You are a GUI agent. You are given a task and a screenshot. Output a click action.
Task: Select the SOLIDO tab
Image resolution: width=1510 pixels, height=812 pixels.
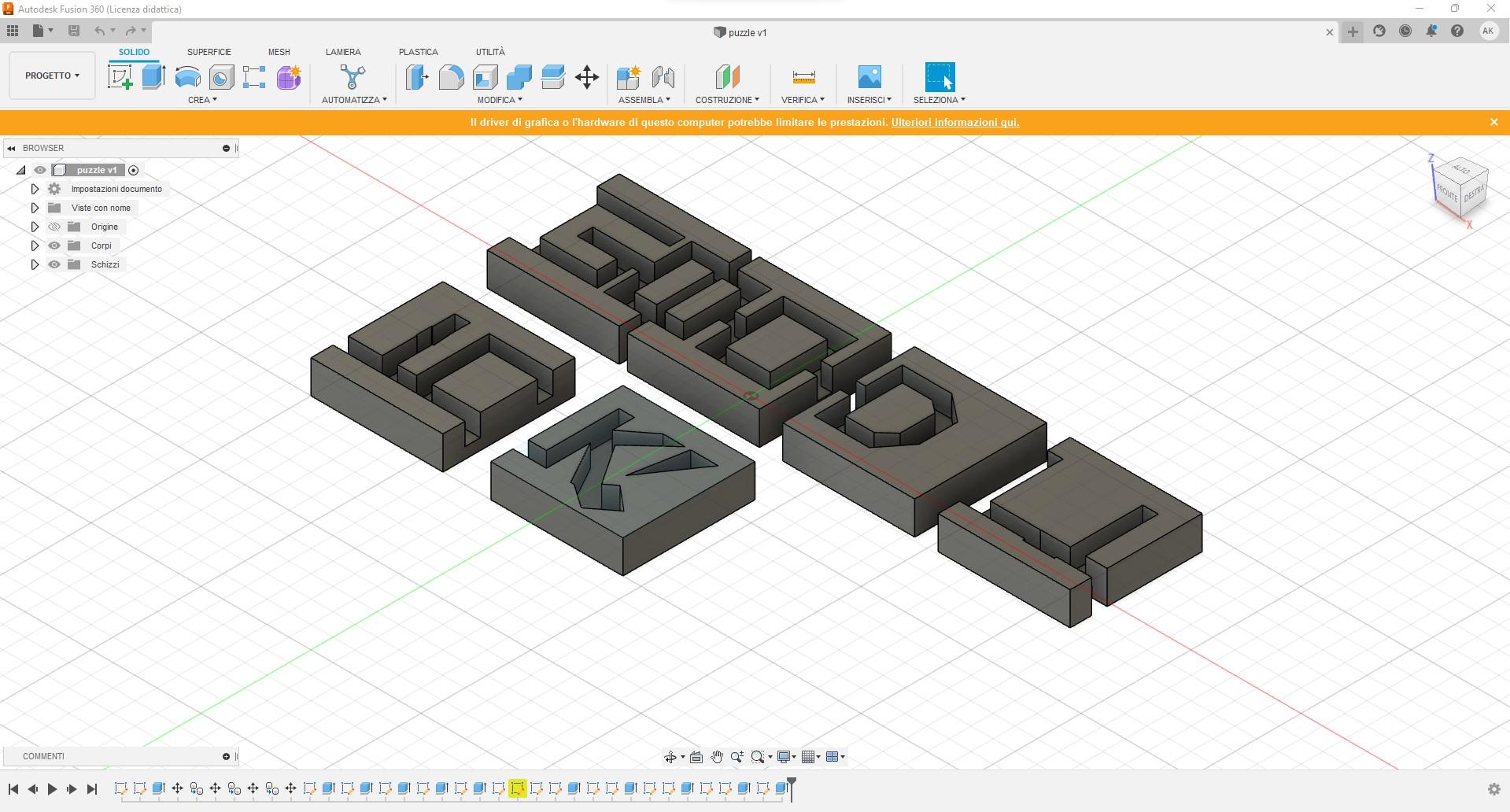[134, 52]
